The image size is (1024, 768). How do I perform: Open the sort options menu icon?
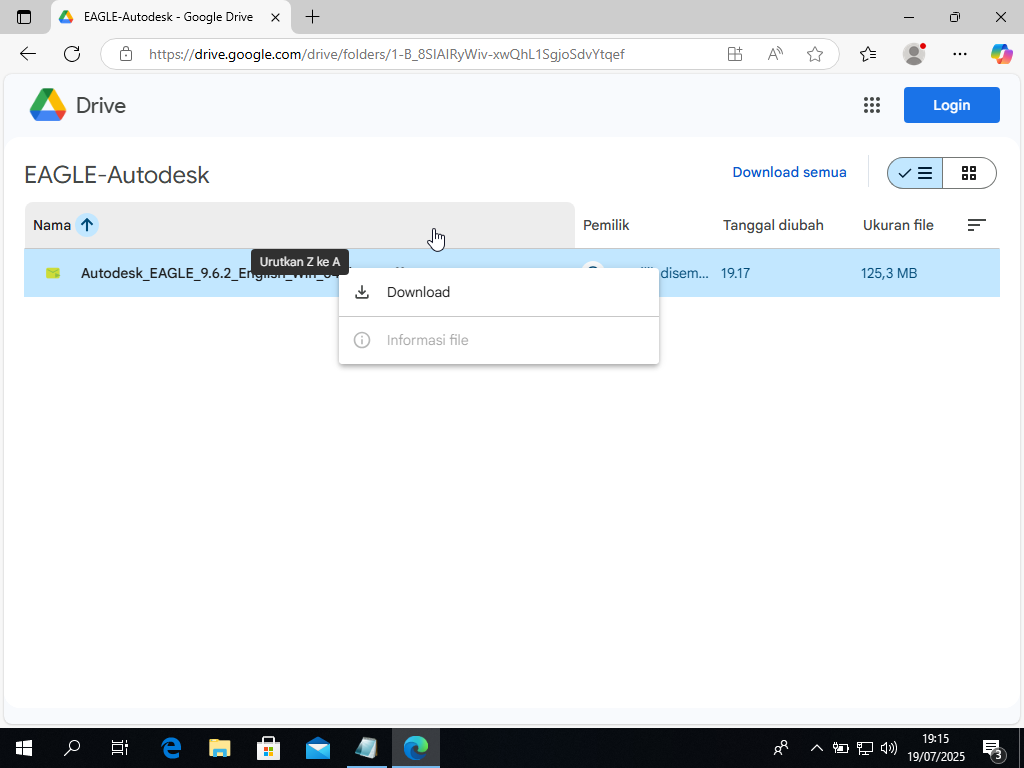(x=977, y=225)
